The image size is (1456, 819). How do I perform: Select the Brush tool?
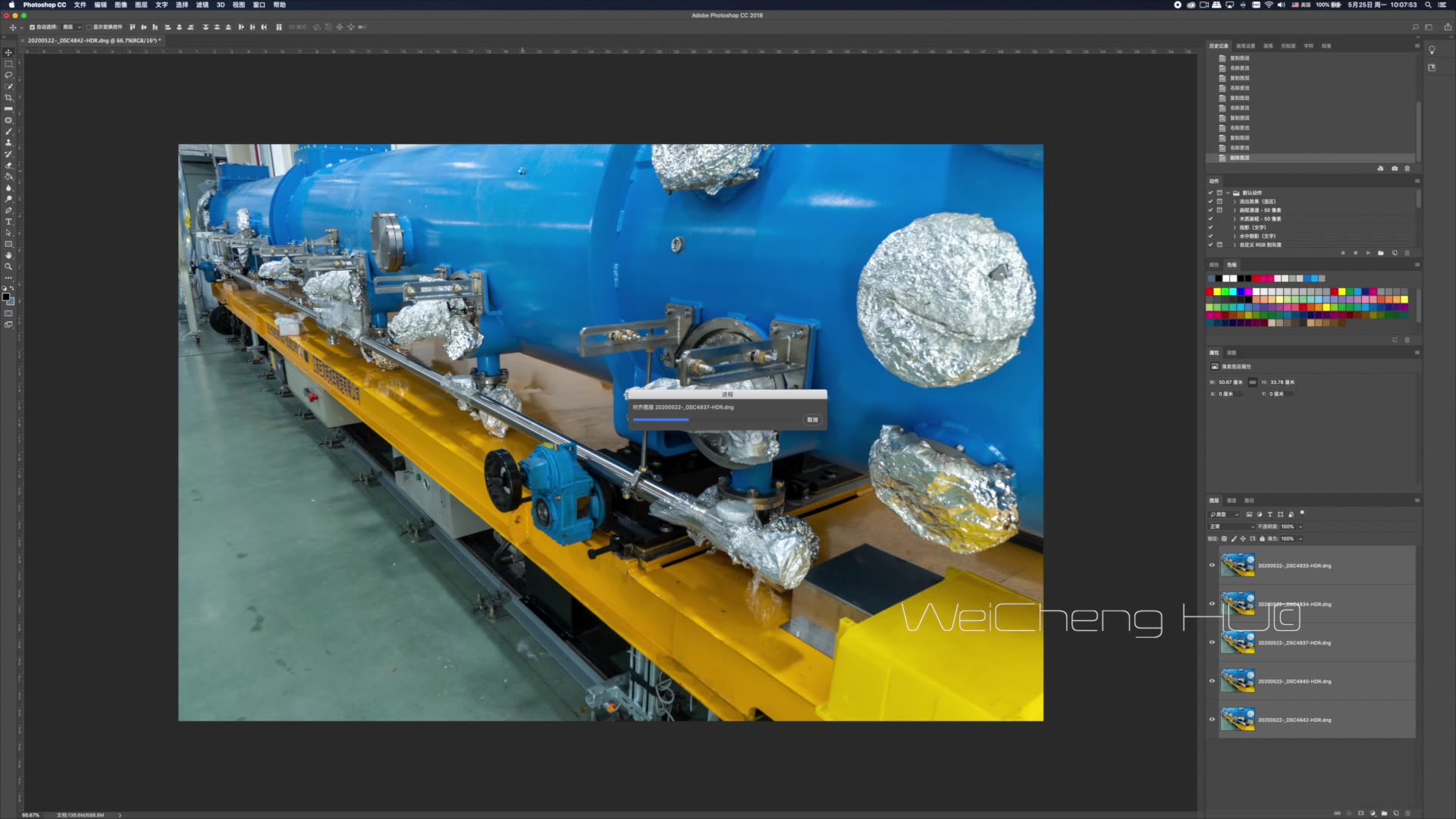[x=8, y=131]
